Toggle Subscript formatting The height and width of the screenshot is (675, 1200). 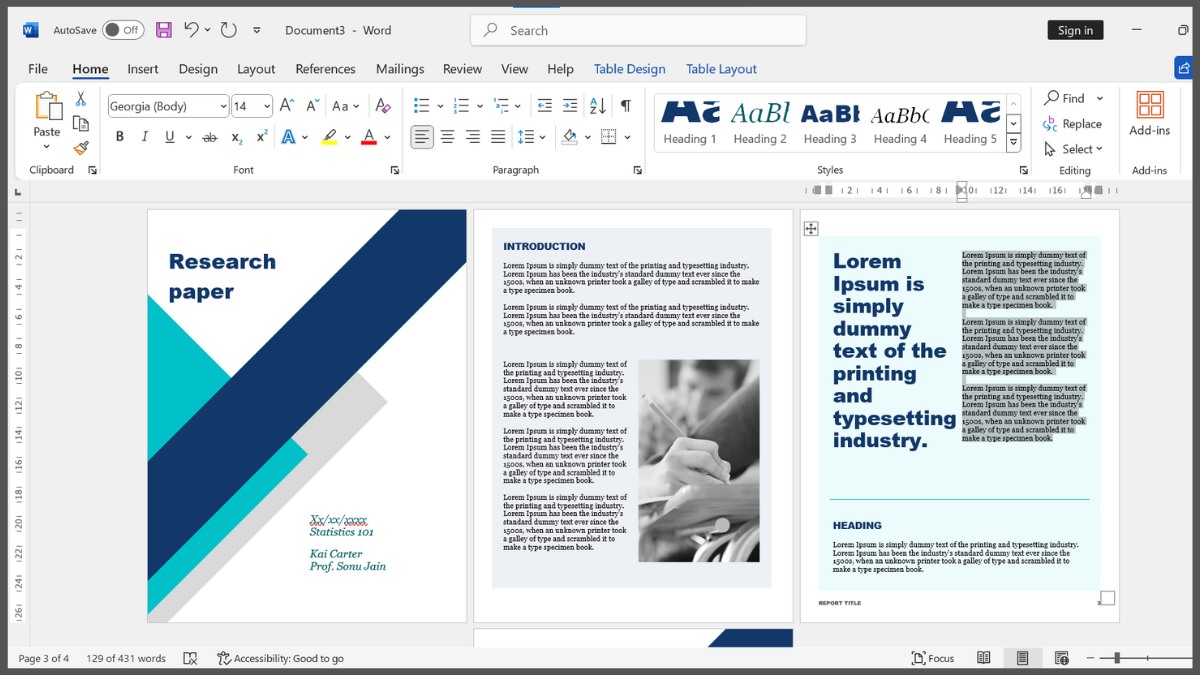(x=237, y=137)
